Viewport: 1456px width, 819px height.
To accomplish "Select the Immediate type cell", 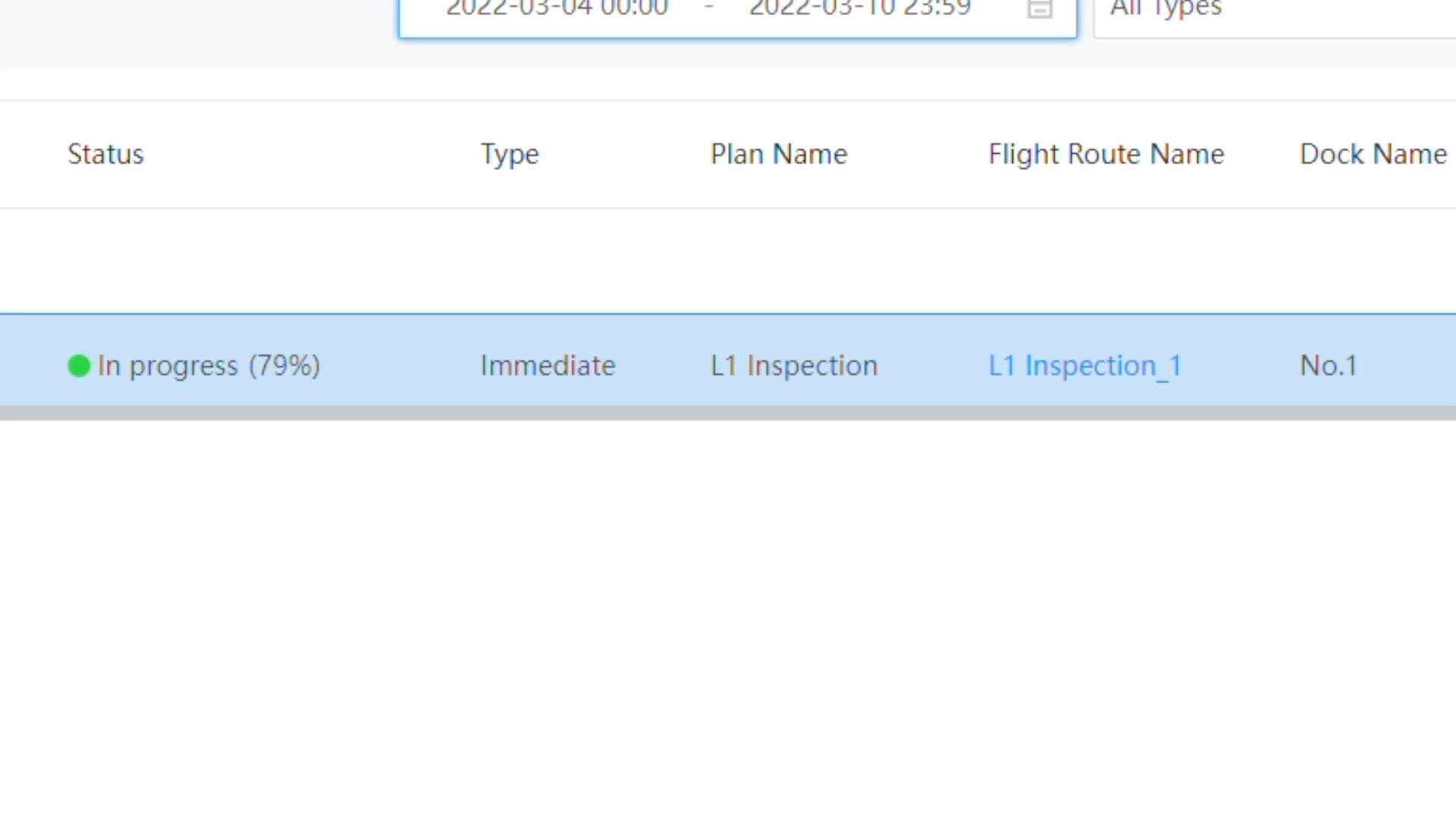I will point(548,366).
